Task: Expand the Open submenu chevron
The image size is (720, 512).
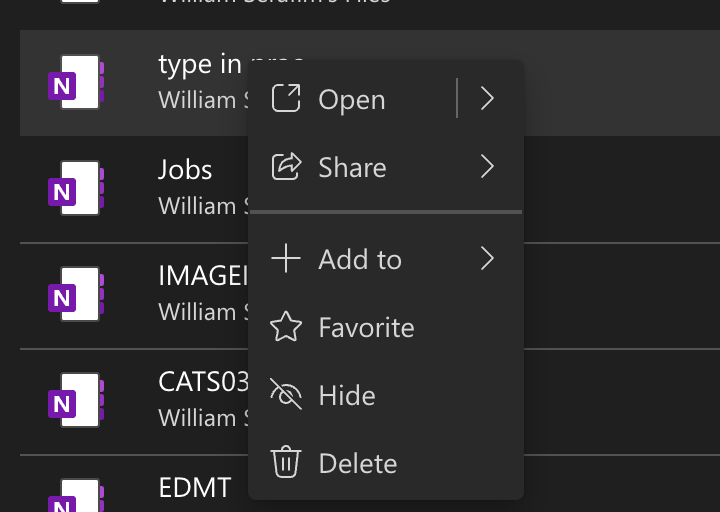Action: tap(487, 98)
